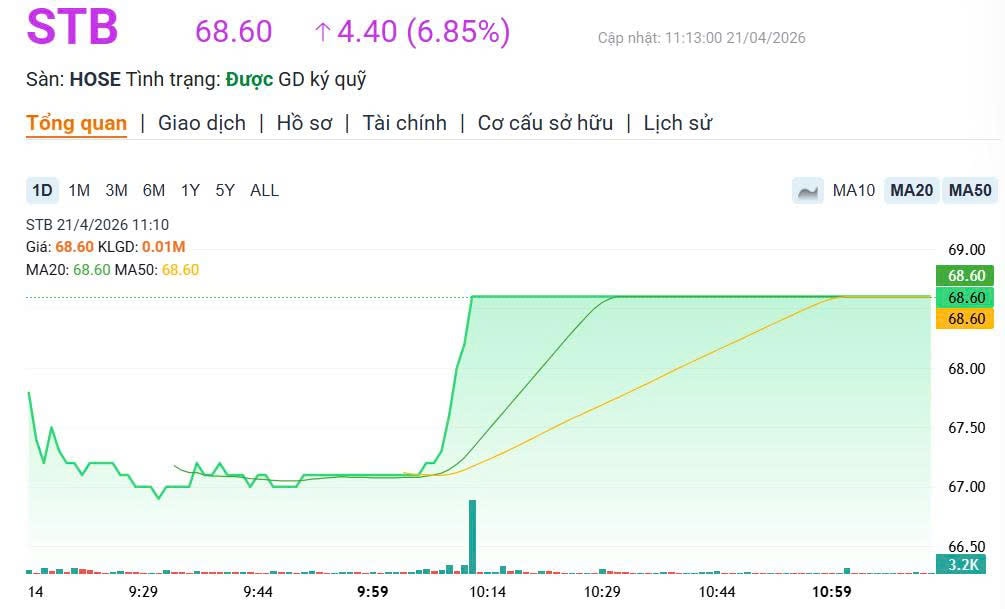
Task: Turn off the MA50 moving average
Action: [970, 190]
